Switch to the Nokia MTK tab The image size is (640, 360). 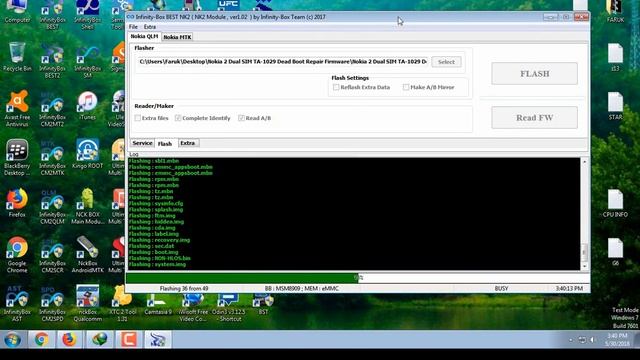[177, 37]
